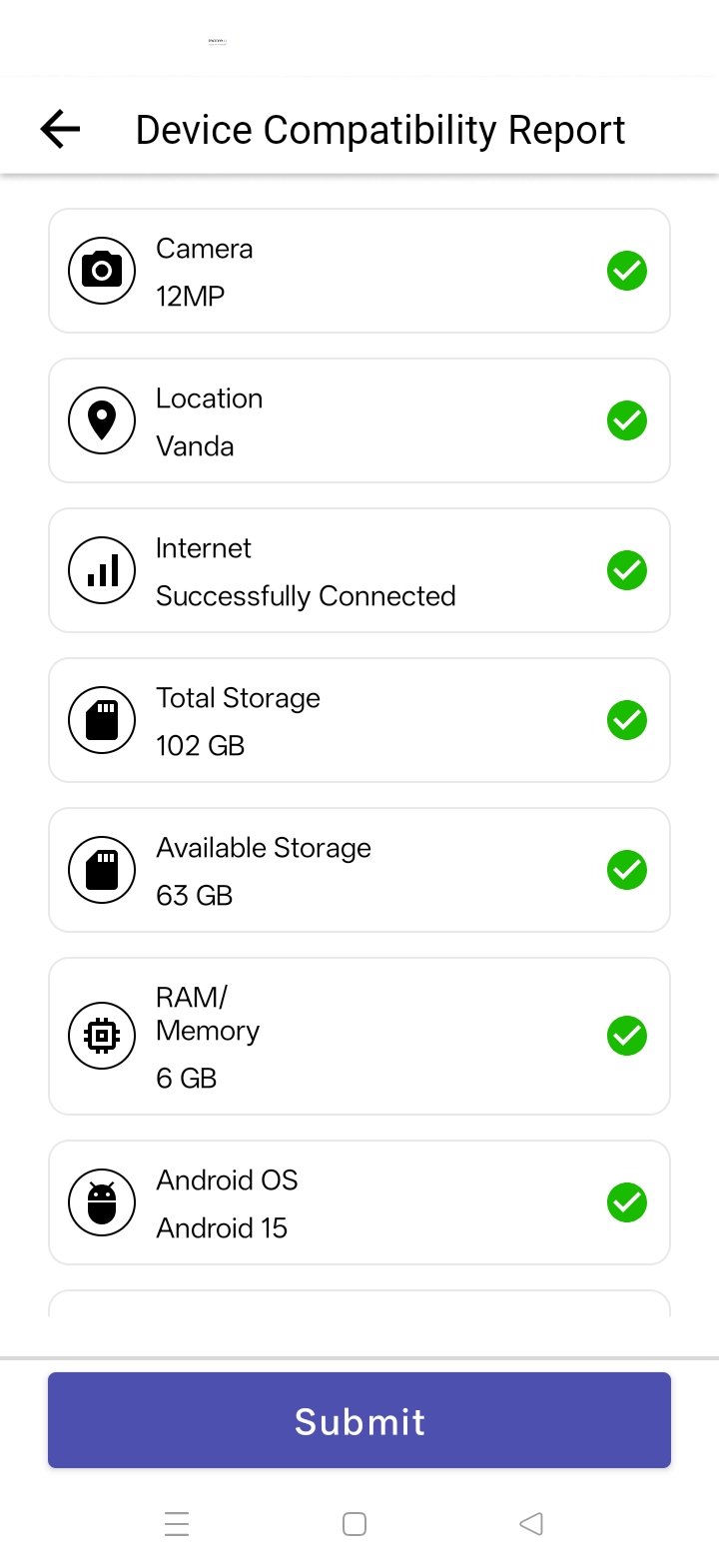719x1568 pixels.
Task: Open recent apps from navigation bar
Action: point(177,1524)
